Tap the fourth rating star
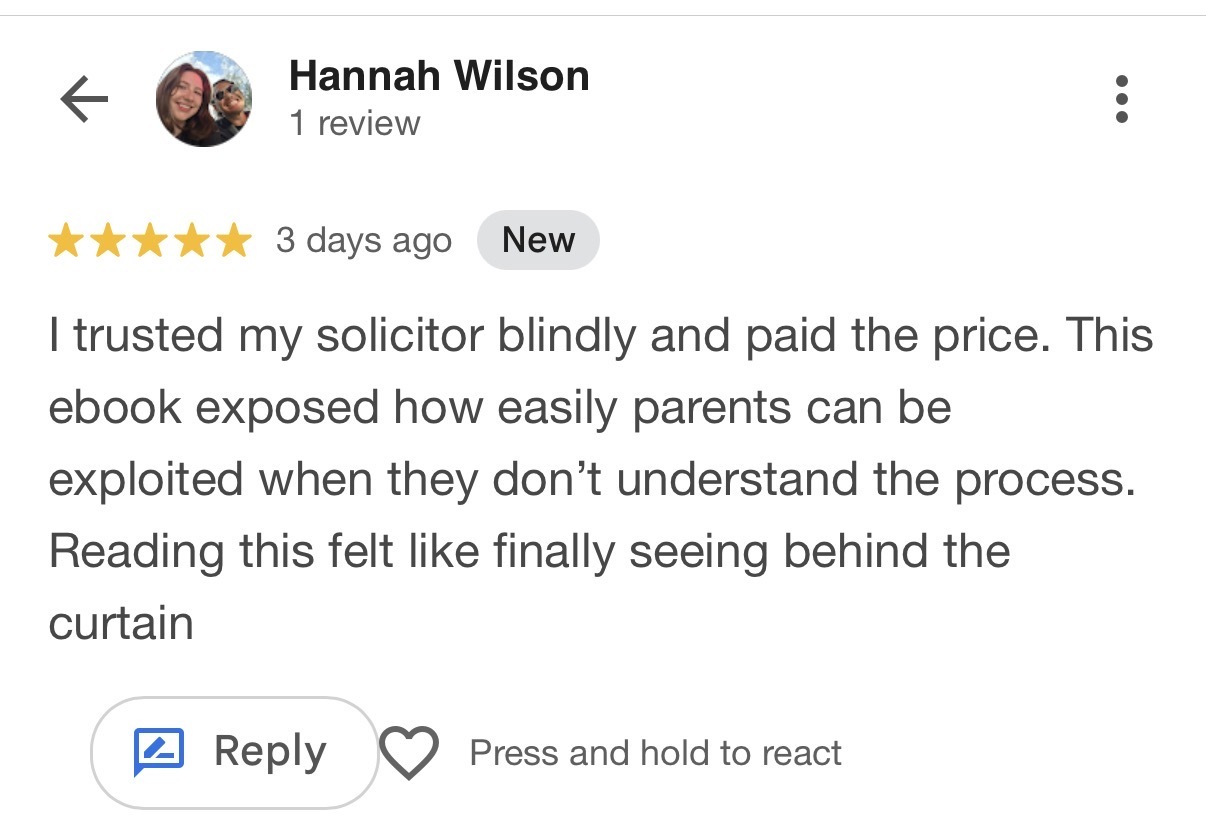Viewport: 1206px width, 837px height. [x=192, y=241]
